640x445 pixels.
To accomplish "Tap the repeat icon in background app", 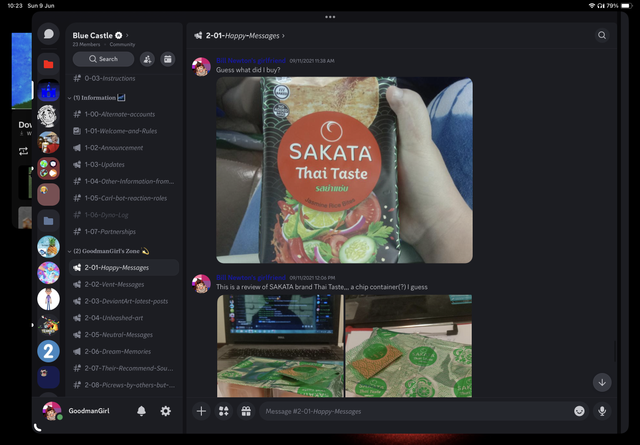I will [23, 151].
